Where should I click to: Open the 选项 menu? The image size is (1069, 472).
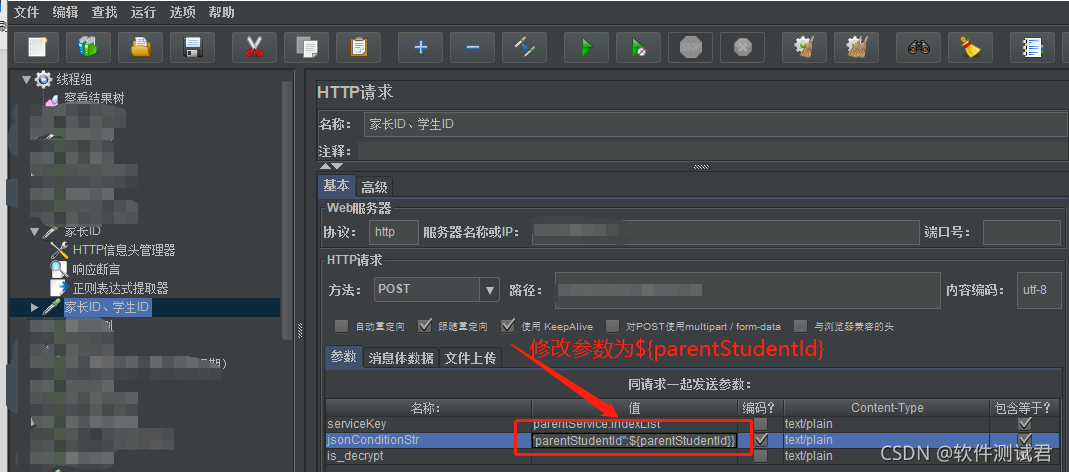tap(182, 12)
